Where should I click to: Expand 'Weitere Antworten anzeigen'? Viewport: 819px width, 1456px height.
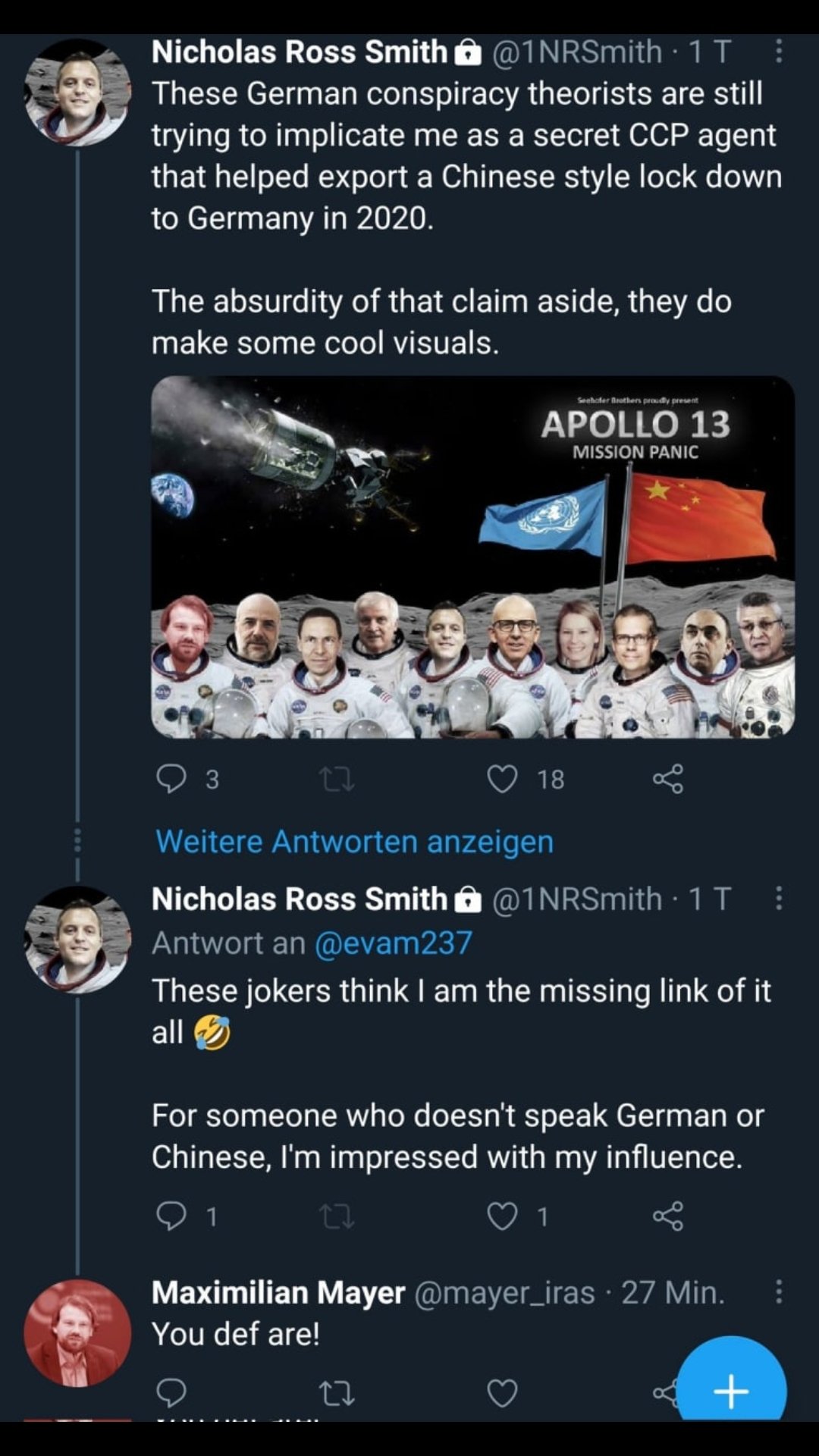coord(354,842)
